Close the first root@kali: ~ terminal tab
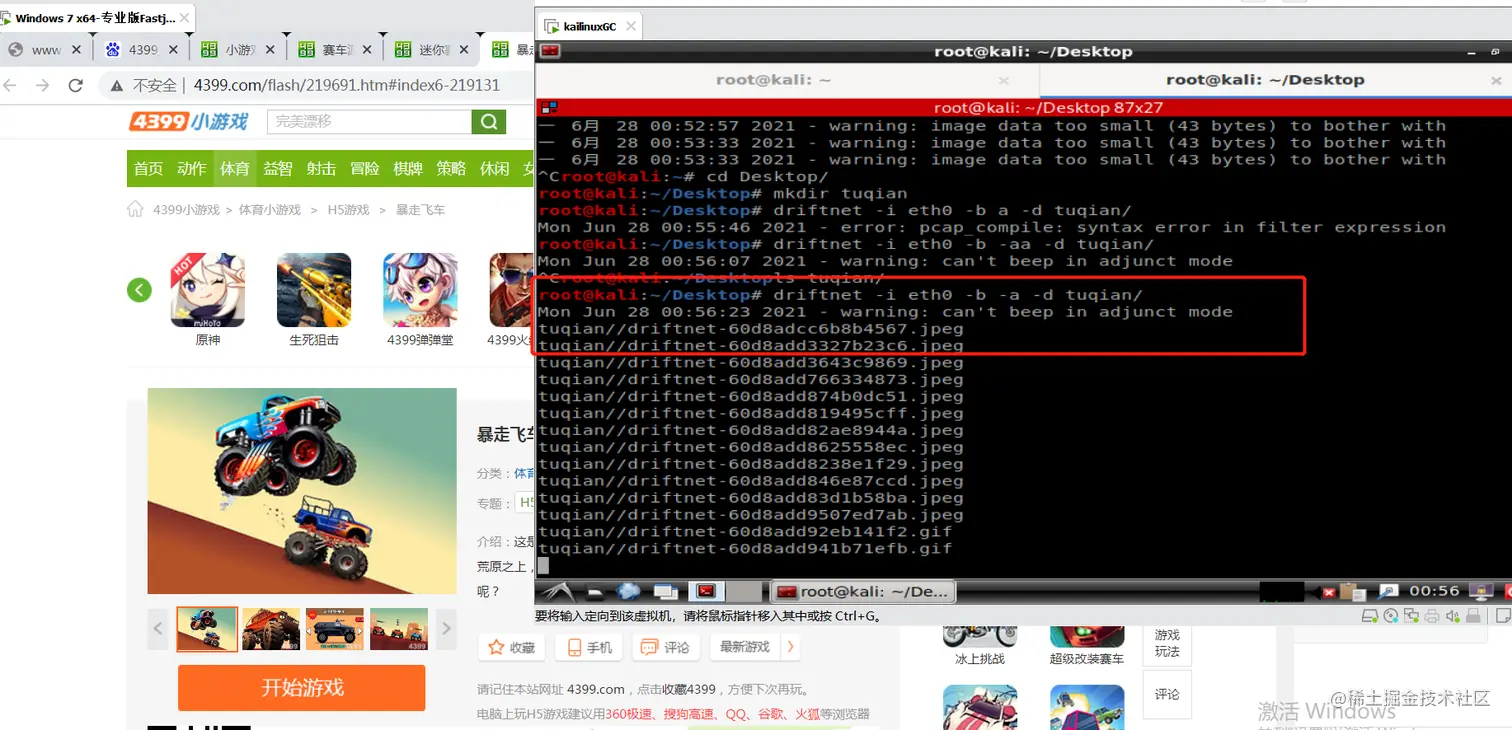The image size is (1512, 730). coord(1003,80)
